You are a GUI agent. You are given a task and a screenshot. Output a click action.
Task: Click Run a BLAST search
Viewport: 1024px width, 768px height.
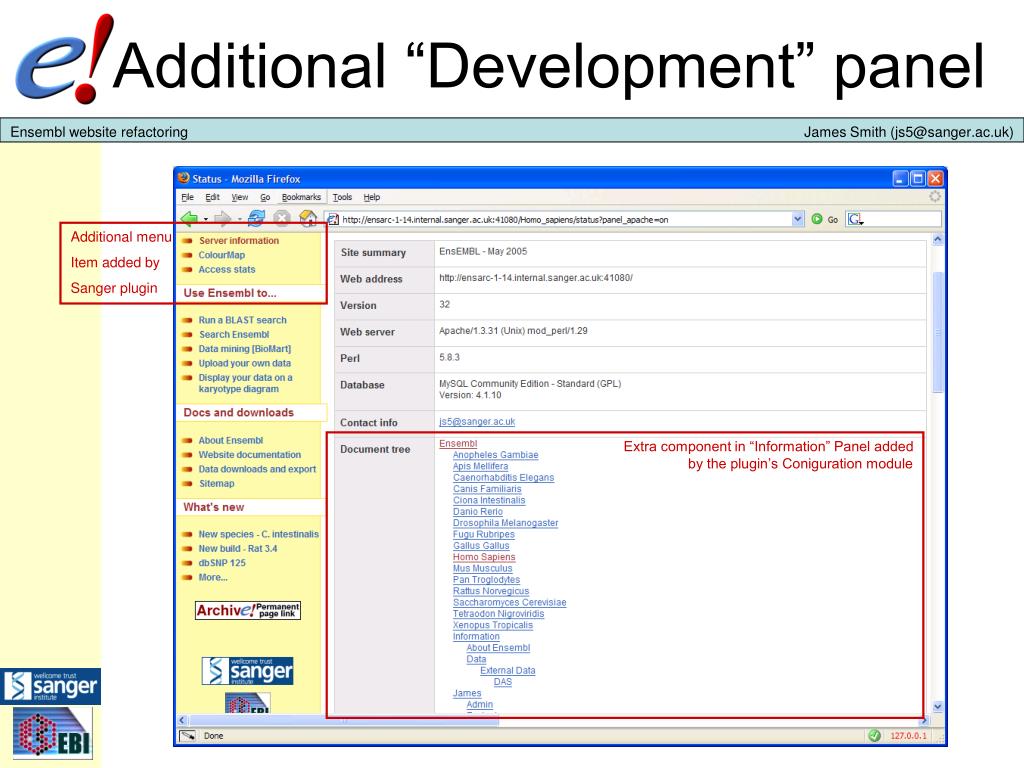(243, 320)
